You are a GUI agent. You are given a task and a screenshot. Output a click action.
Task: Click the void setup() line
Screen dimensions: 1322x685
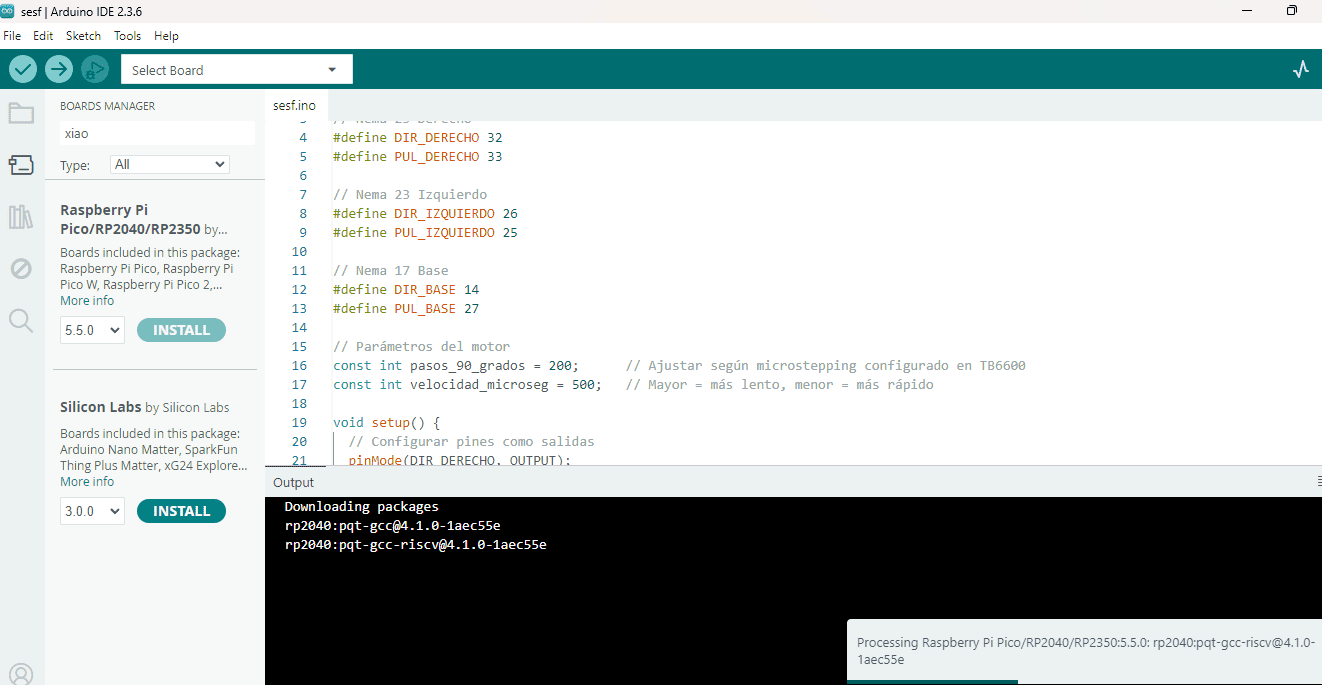(x=386, y=422)
